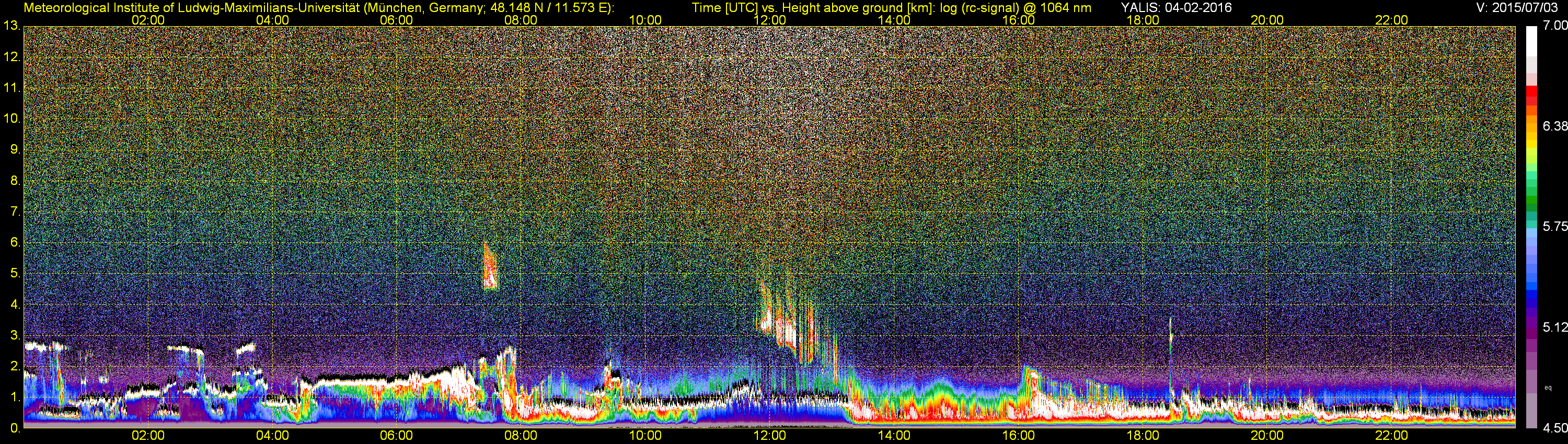Click the 6.38 value on the color scale
Viewport: 1568px width, 444px height.
pyautogui.click(x=1554, y=126)
